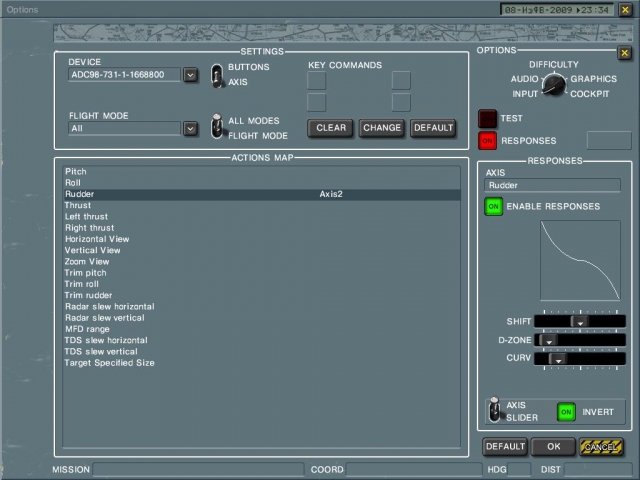Select the Right thrust action row
This screenshot has height=480, width=640.
click(262, 228)
